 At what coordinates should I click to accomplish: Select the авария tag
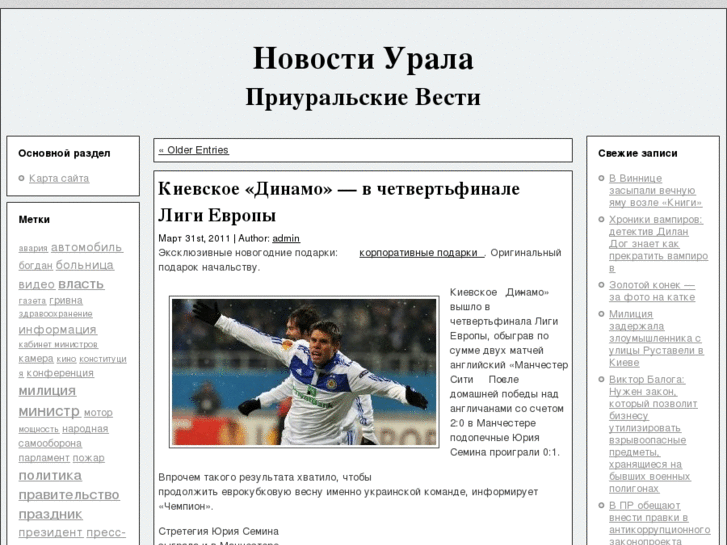tap(33, 249)
